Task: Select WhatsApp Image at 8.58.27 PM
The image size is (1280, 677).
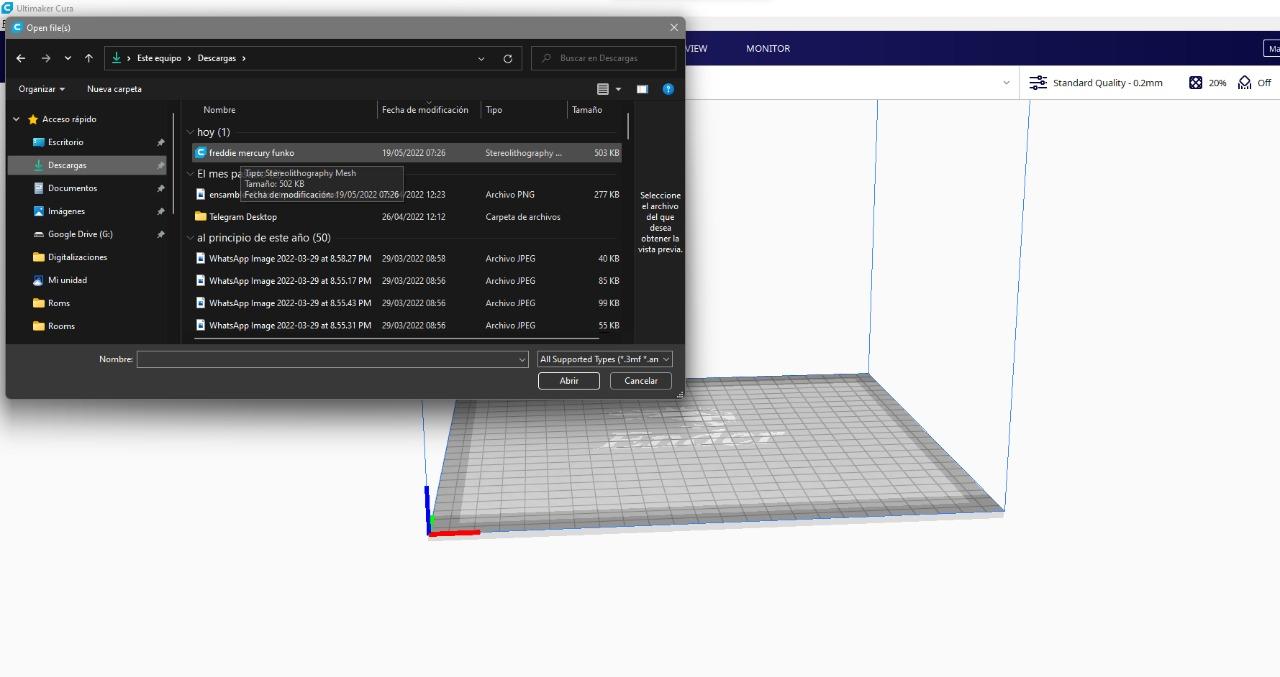Action: click(x=406, y=259)
